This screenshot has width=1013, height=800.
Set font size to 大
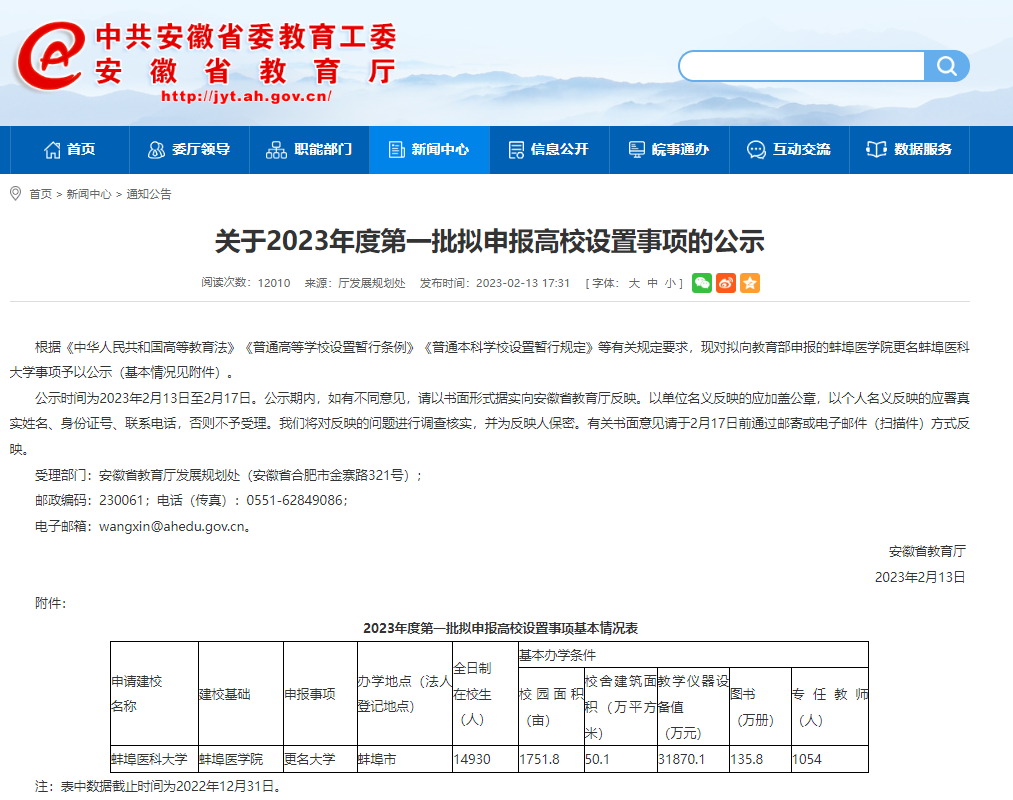(x=634, y=283)
